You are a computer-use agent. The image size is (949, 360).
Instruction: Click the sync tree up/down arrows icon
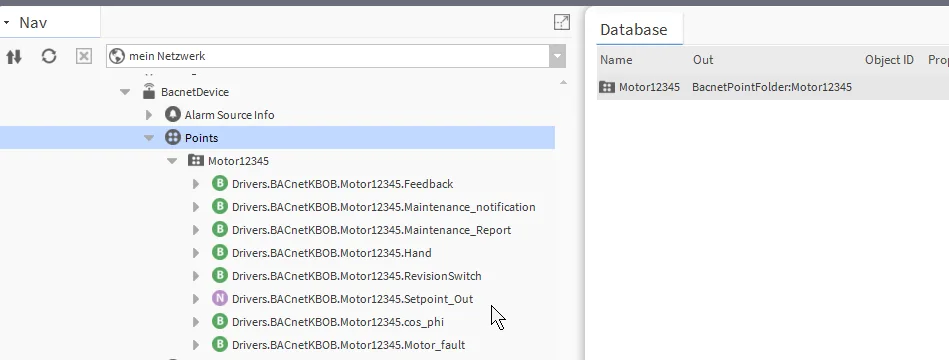tap(14, 56)
